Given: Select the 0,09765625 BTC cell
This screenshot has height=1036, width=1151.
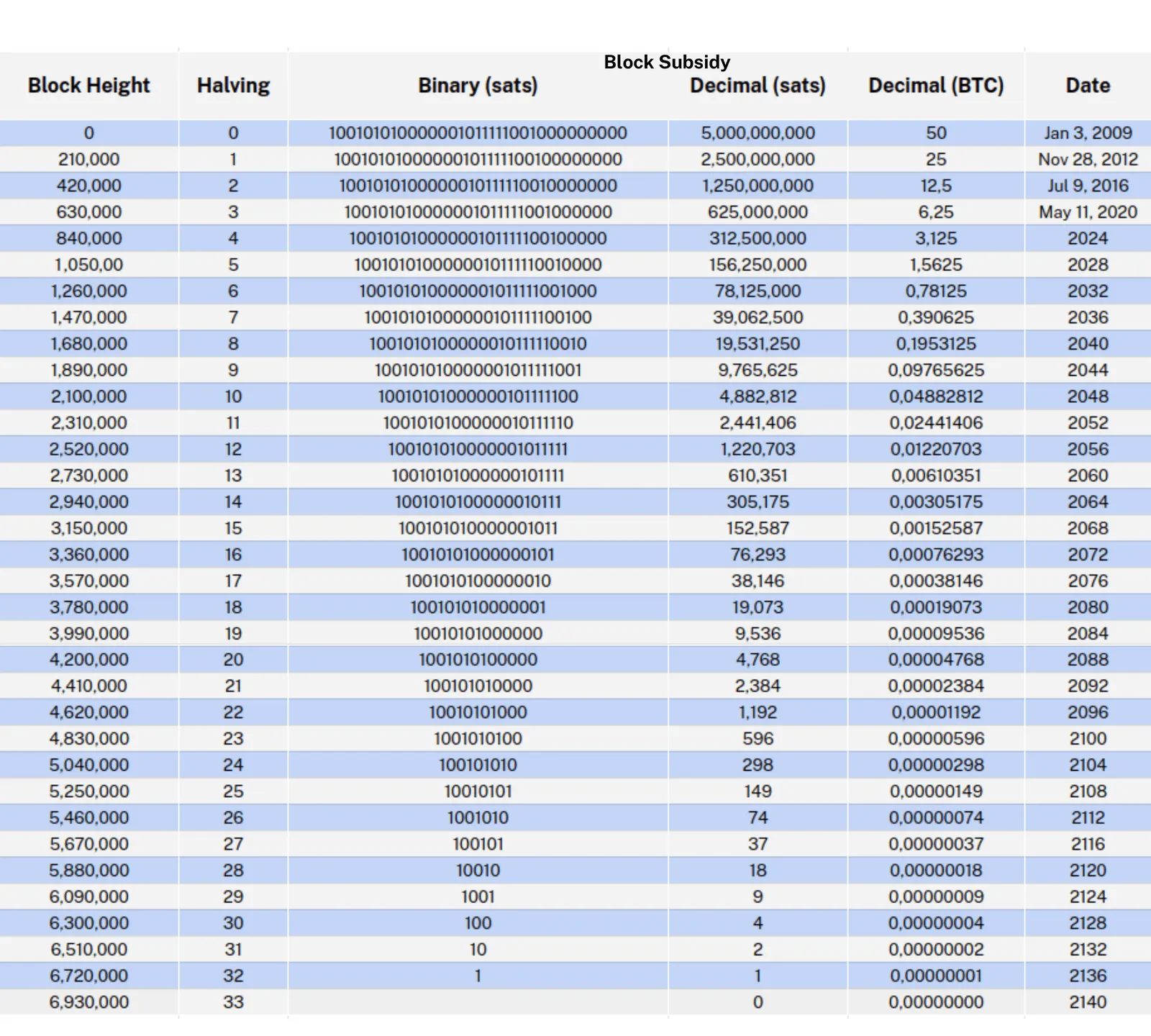Looking at the screenshot, I should 936,370.
